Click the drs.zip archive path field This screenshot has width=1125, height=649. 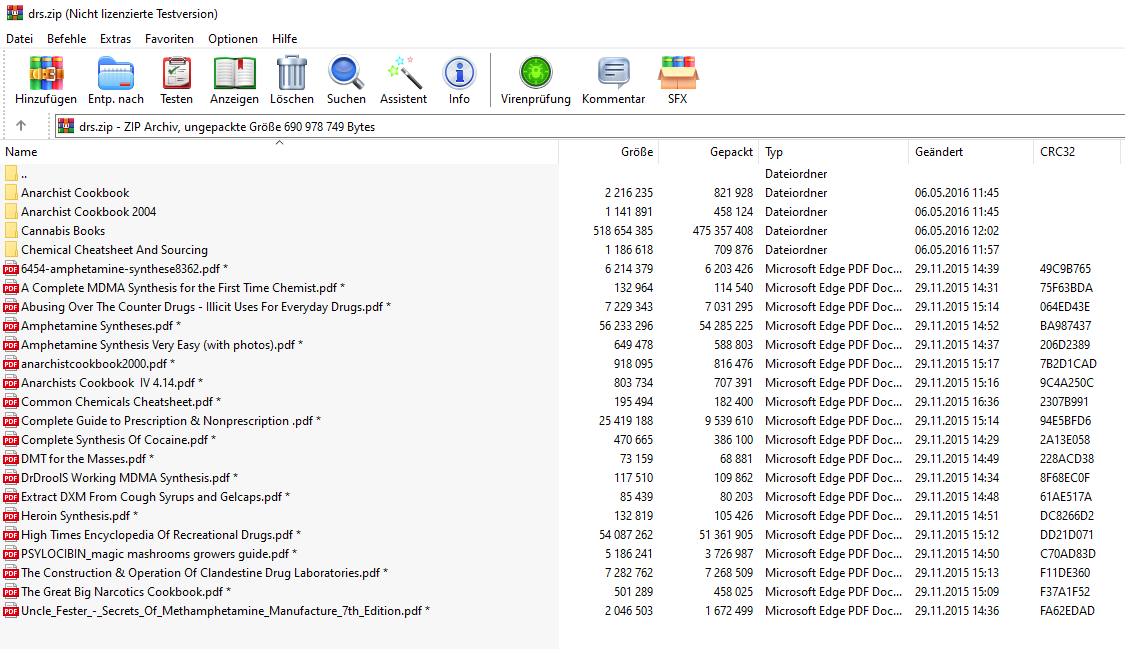pyautogui.click(x=590, y=126)
